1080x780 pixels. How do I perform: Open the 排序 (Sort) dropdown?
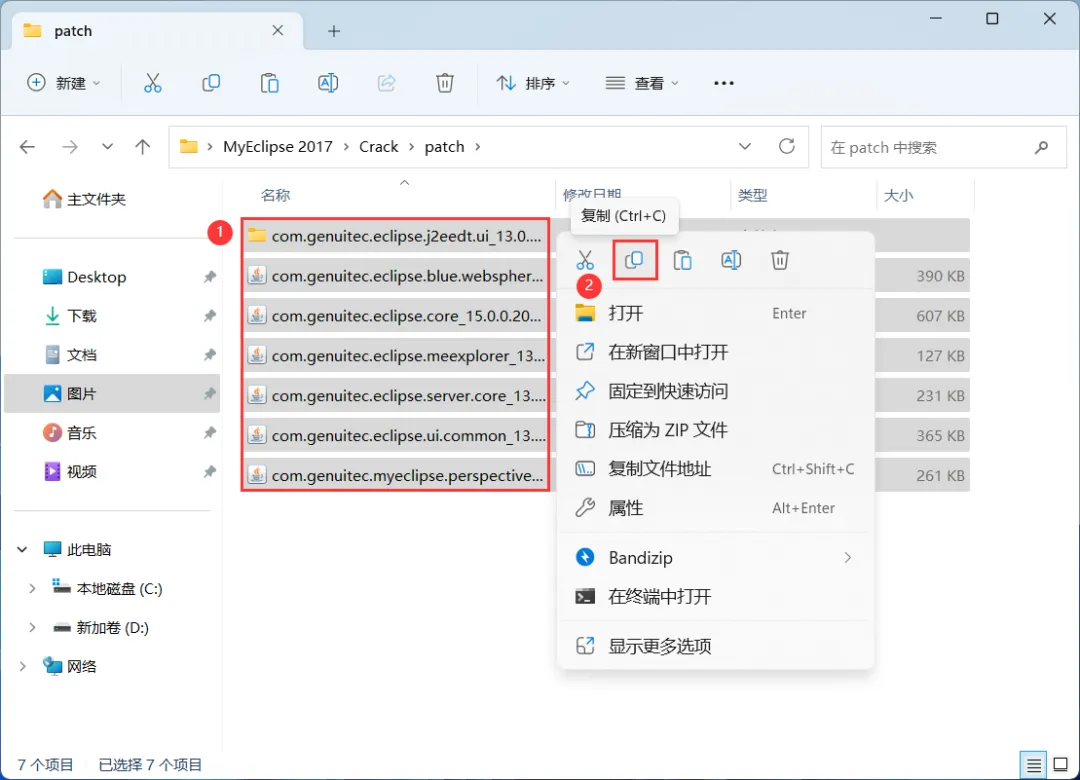[534, 83]
